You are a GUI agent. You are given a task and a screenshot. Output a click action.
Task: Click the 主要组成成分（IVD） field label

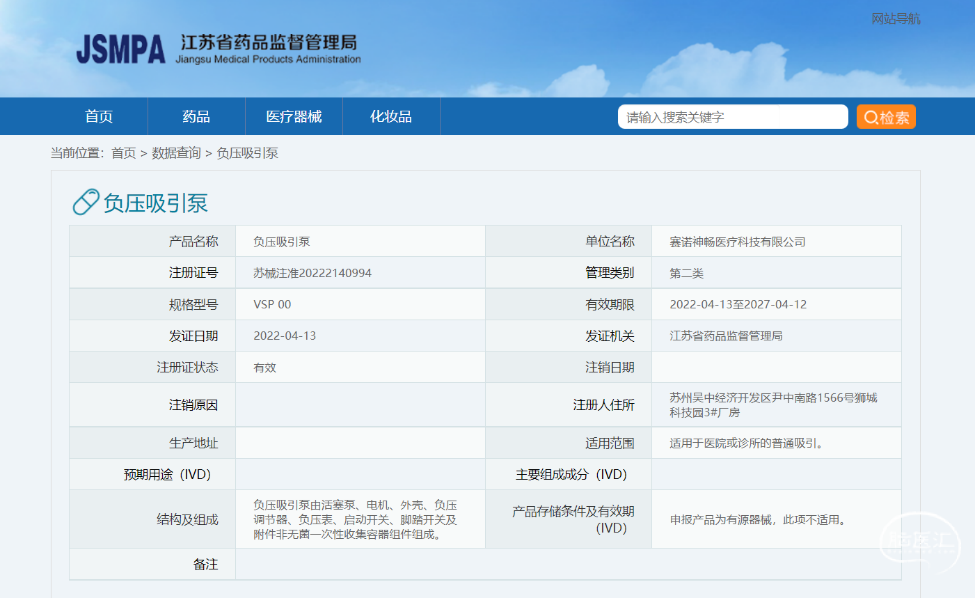click(572, 474)
